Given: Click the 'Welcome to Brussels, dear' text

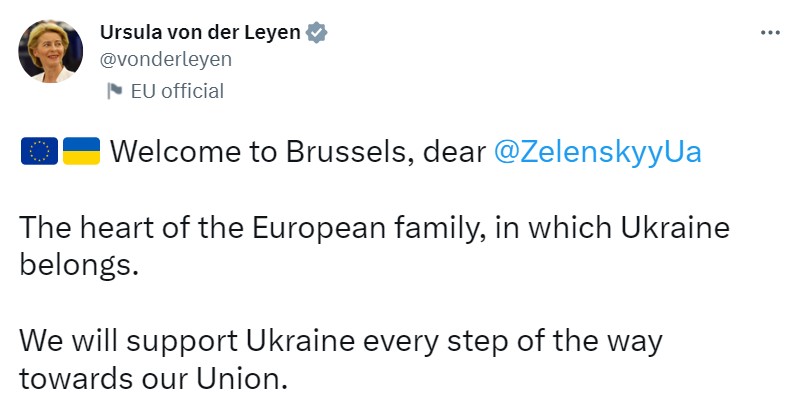Looking at the screenshot, I should pos(297,152).
